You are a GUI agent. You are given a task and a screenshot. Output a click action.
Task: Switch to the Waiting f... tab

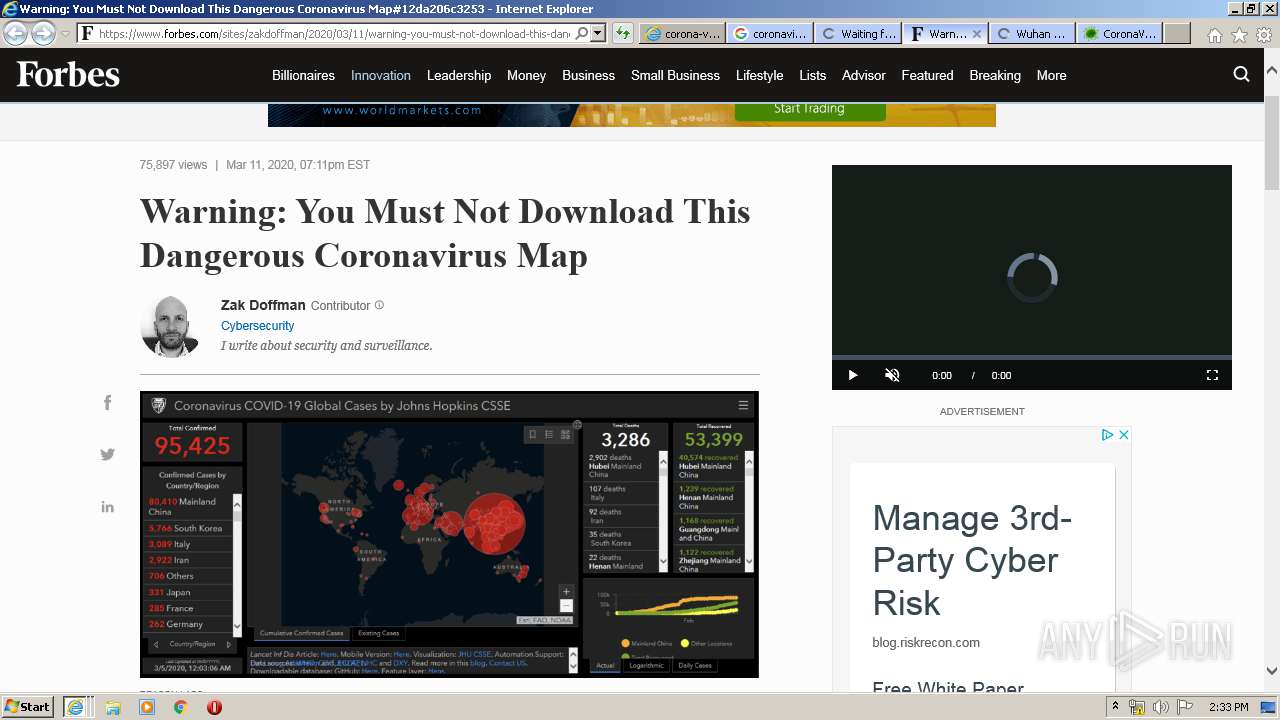click(x=857, y=33)
